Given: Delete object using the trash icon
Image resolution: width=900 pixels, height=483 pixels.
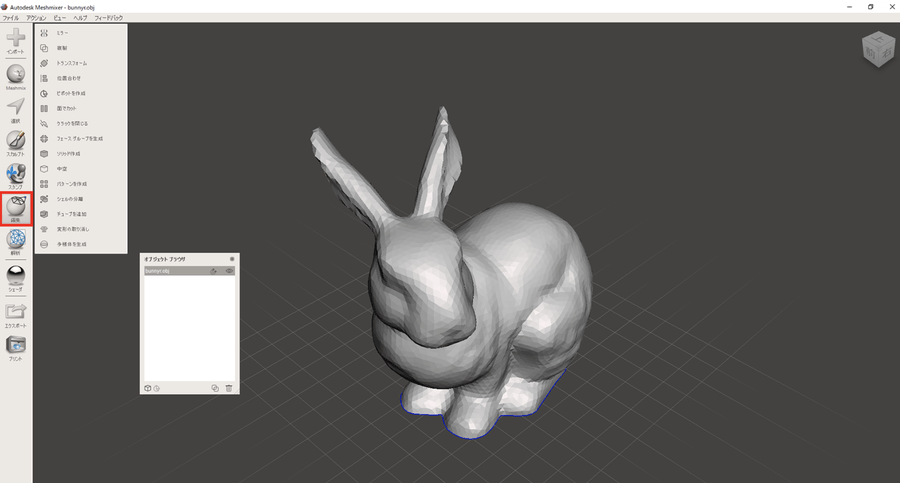Looking at the screenshot, I should (229, 388).
